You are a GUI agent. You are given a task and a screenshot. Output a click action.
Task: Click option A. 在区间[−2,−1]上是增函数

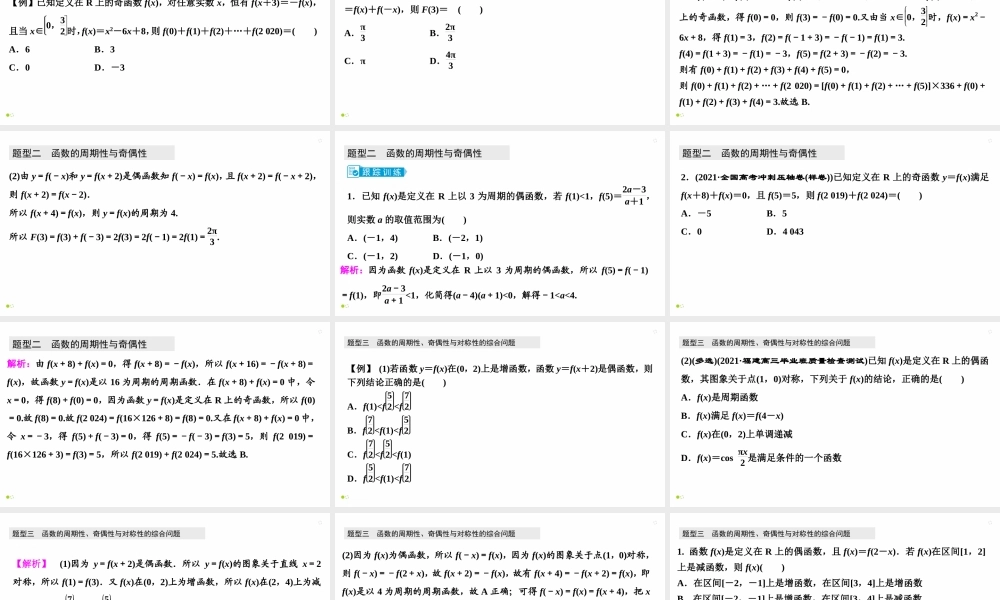click(800, 583)
